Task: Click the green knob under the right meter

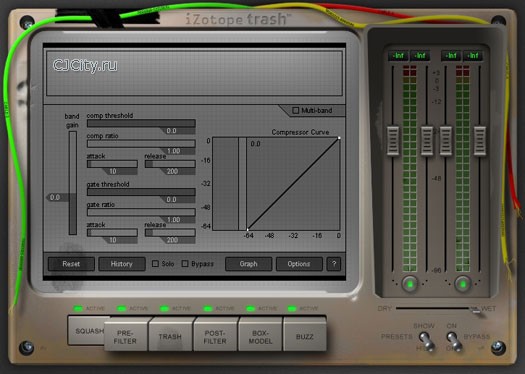Action: tap(463, 284)
